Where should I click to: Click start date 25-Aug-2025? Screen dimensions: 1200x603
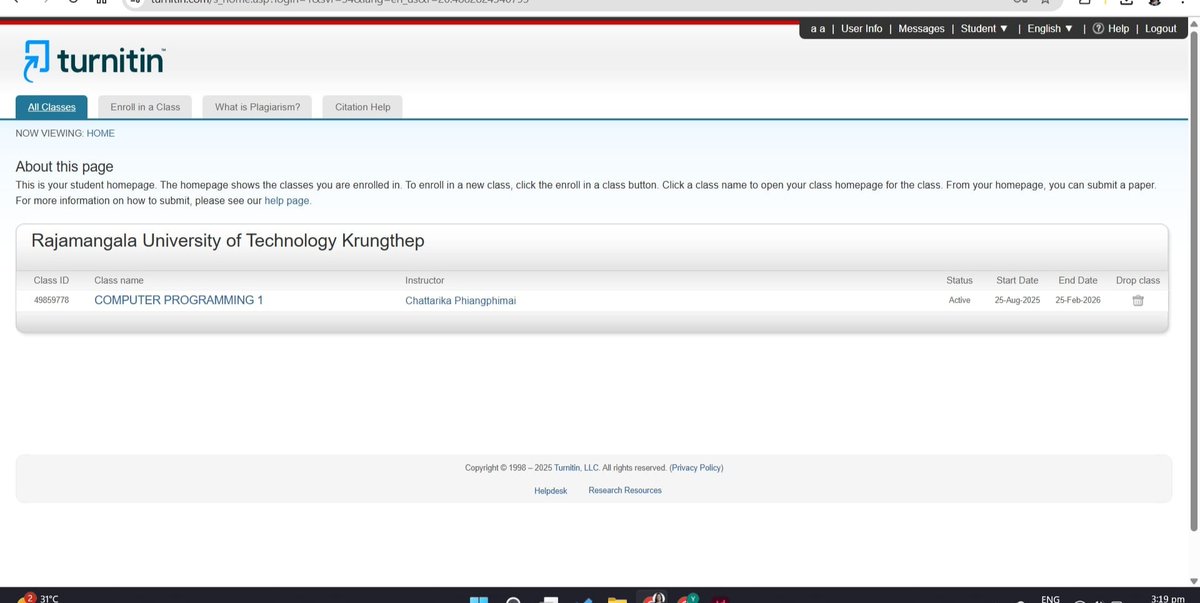click(x=1017, y=300)
